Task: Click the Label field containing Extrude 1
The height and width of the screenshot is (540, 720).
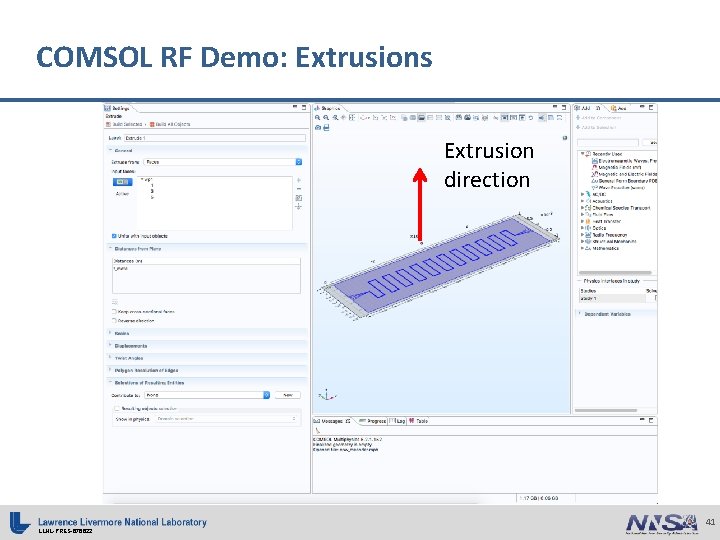Action: (x=214, y=138)
